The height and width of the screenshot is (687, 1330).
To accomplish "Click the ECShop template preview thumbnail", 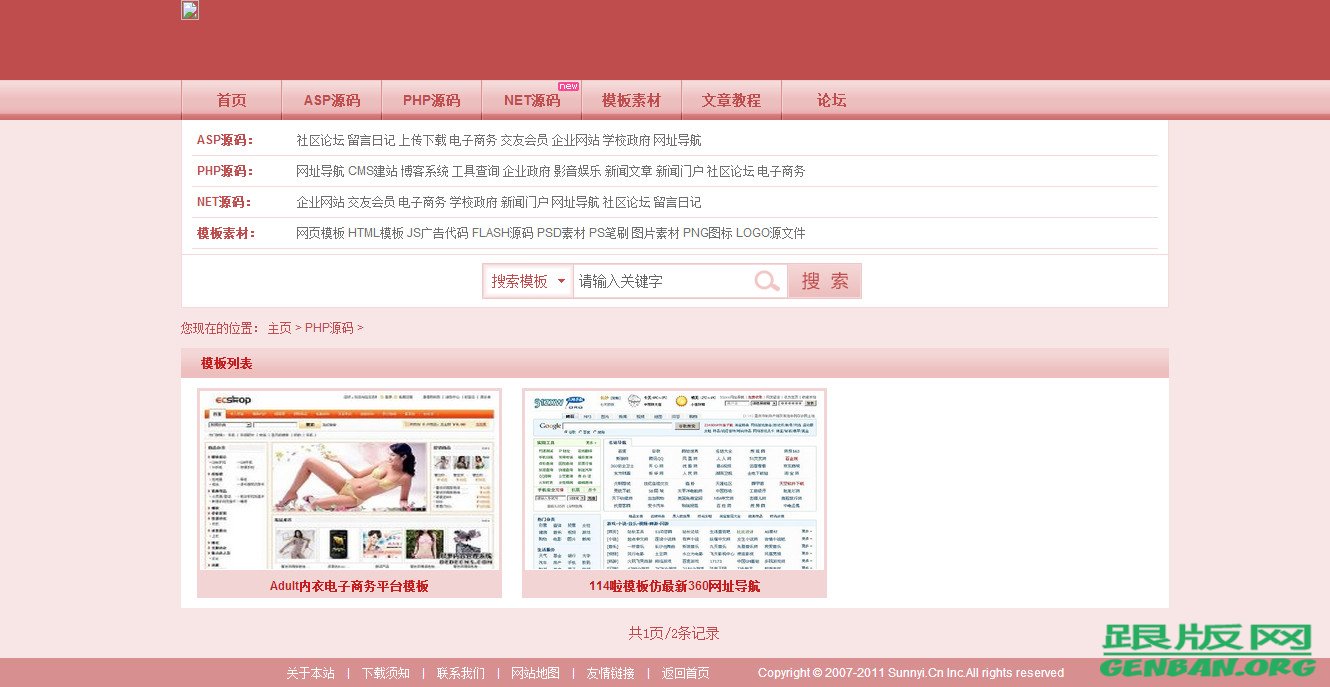I will point(348,480).
